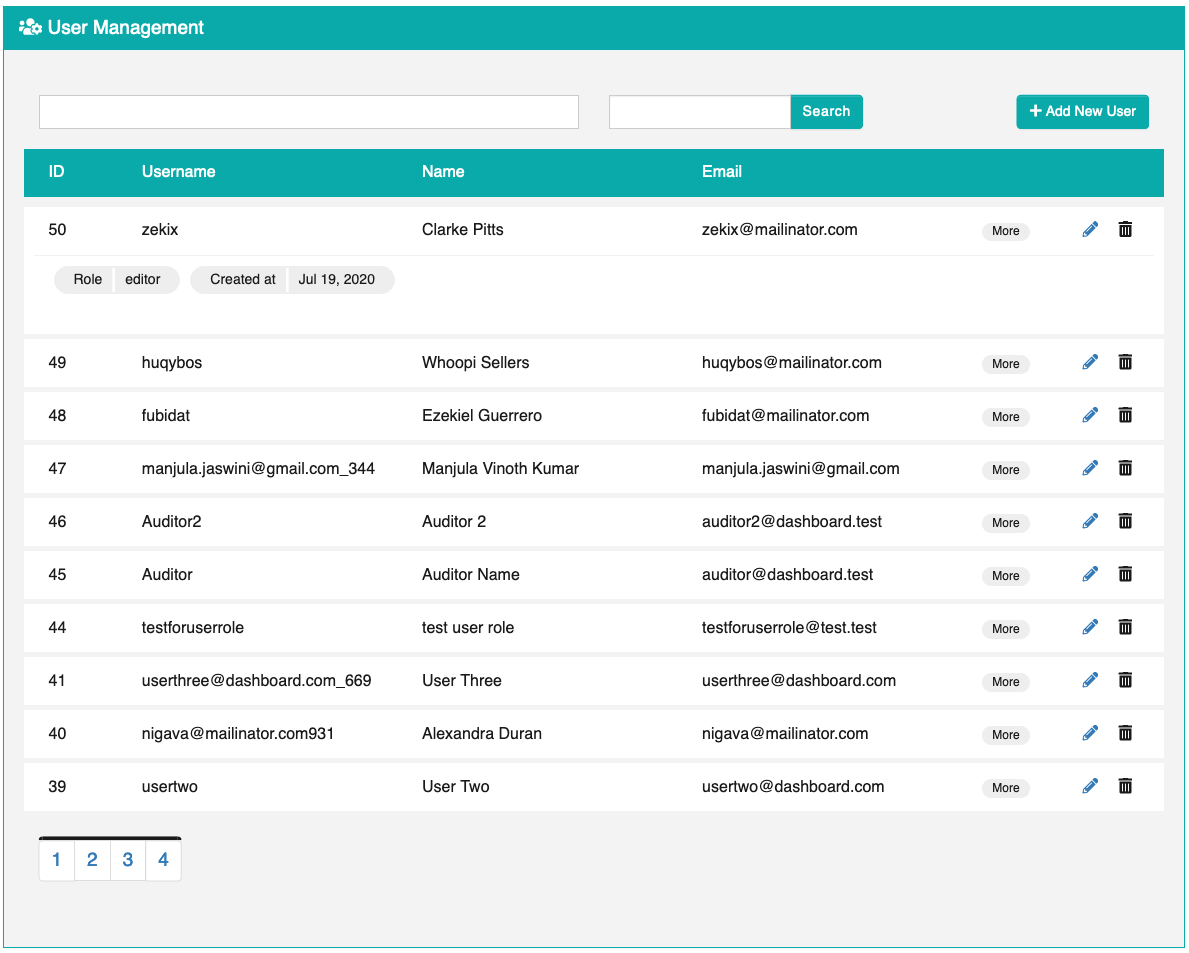Show More for User Three

pyautogui.click(x=1005, y=682)
